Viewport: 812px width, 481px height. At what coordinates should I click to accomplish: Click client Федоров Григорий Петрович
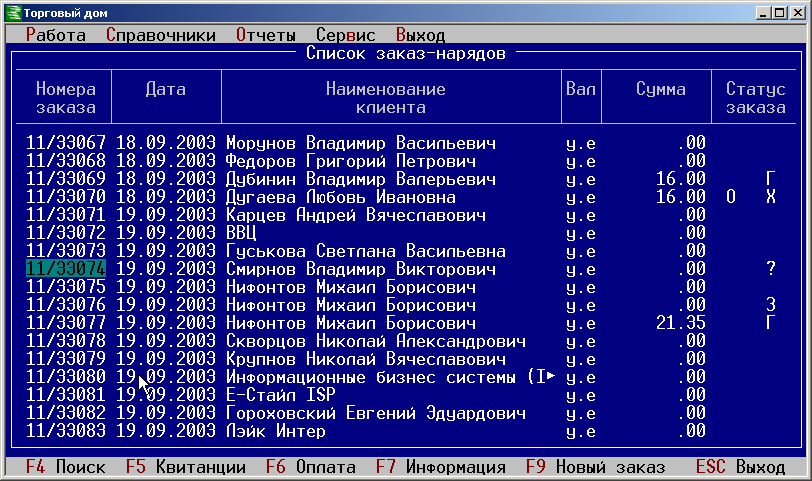pyautogui.click(x=351, y=161)
